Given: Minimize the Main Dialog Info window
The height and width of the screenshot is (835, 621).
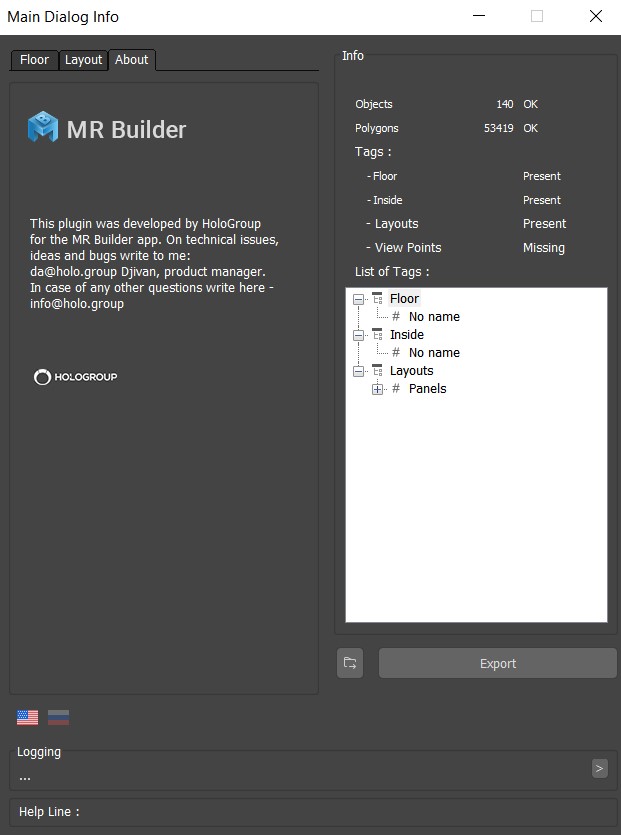Looking at the screenshot, I should (x=479, y=17).
